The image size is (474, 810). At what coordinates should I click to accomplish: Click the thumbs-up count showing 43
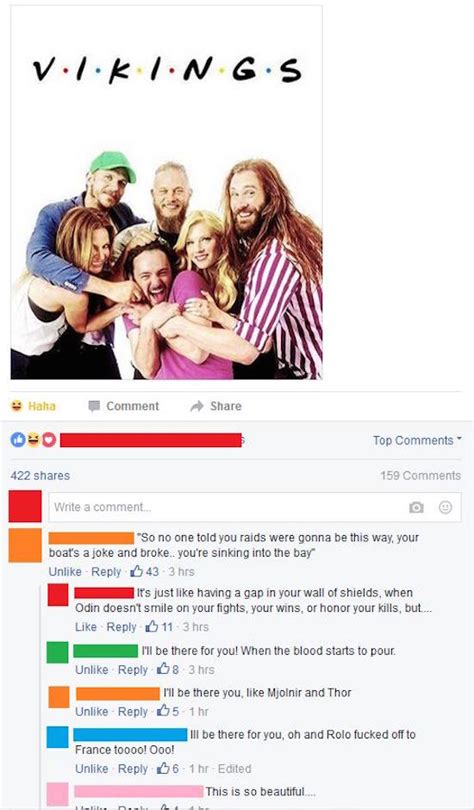[145, 571]
